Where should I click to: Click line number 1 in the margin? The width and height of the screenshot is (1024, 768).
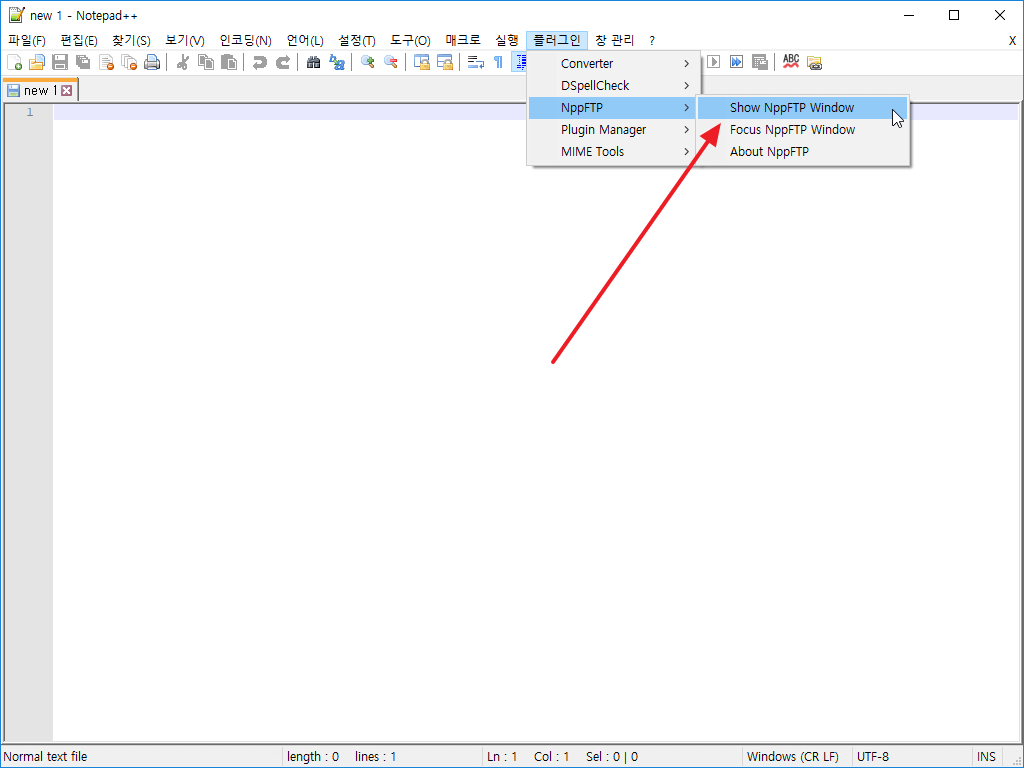click(x=29, y=112)
